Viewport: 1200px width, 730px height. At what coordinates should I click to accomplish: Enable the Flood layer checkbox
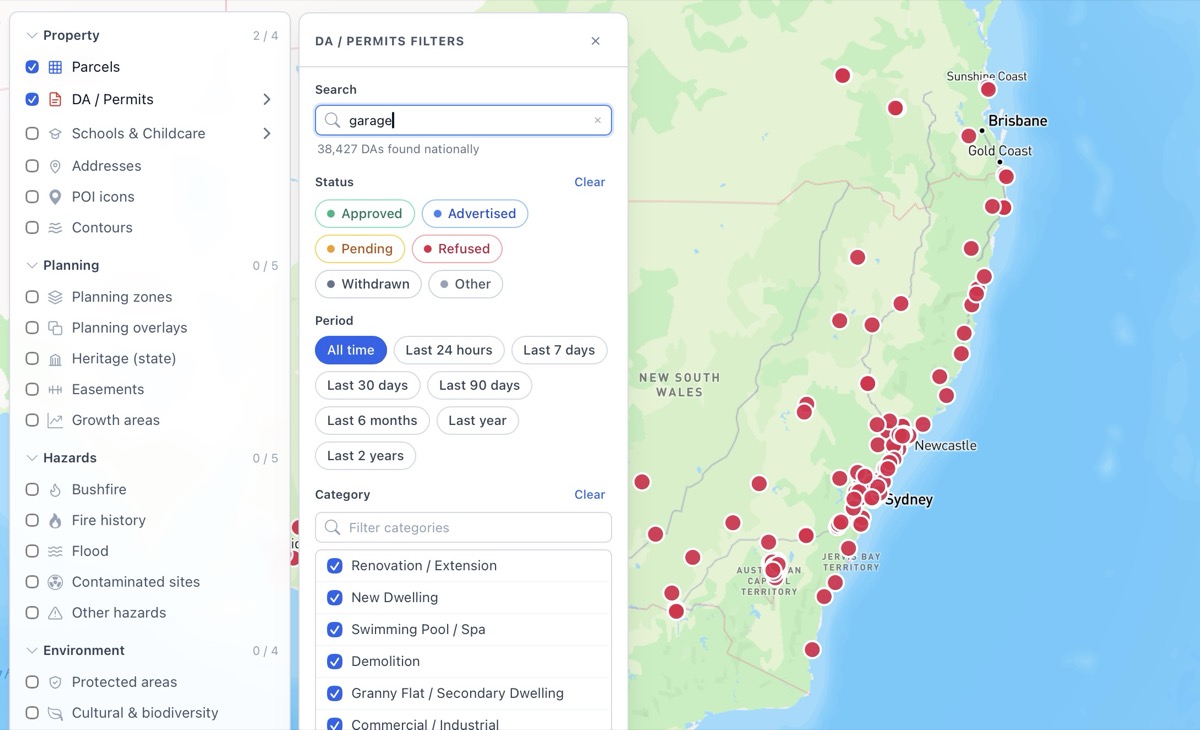[x=32, y=551]
